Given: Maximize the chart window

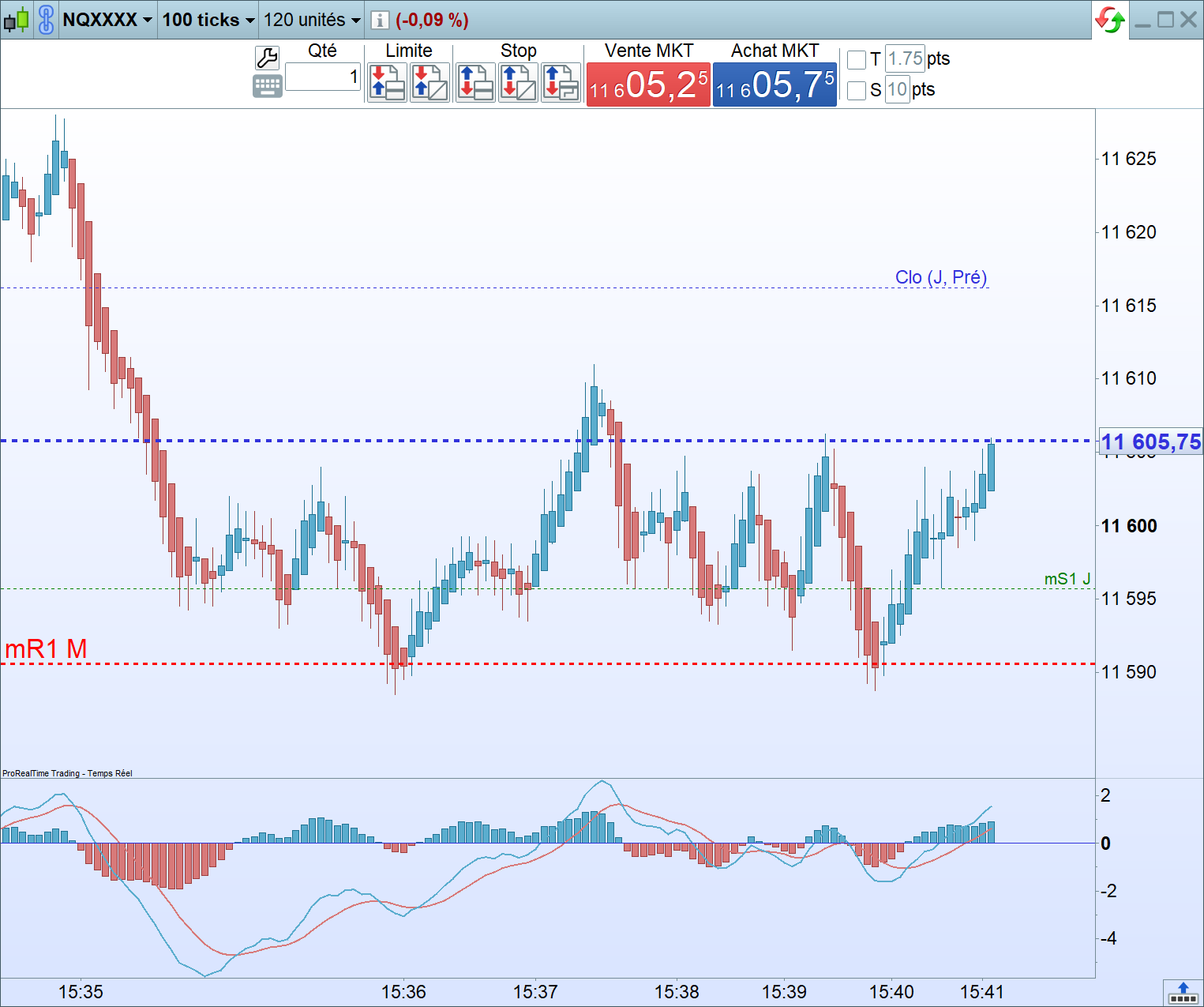Looking at the screenshot, I should coord(1165,20).
